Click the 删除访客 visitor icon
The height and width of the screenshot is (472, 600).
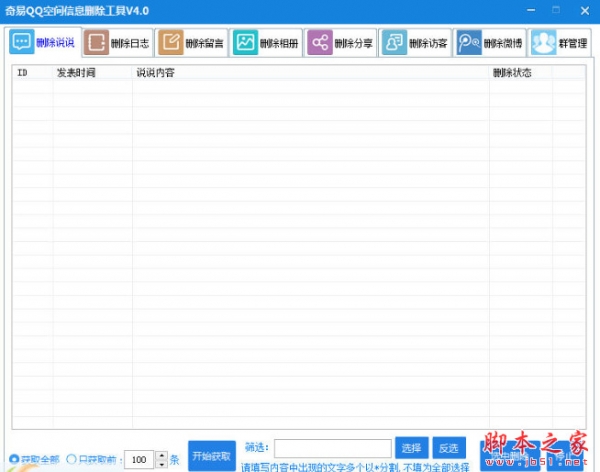point(394,42)
